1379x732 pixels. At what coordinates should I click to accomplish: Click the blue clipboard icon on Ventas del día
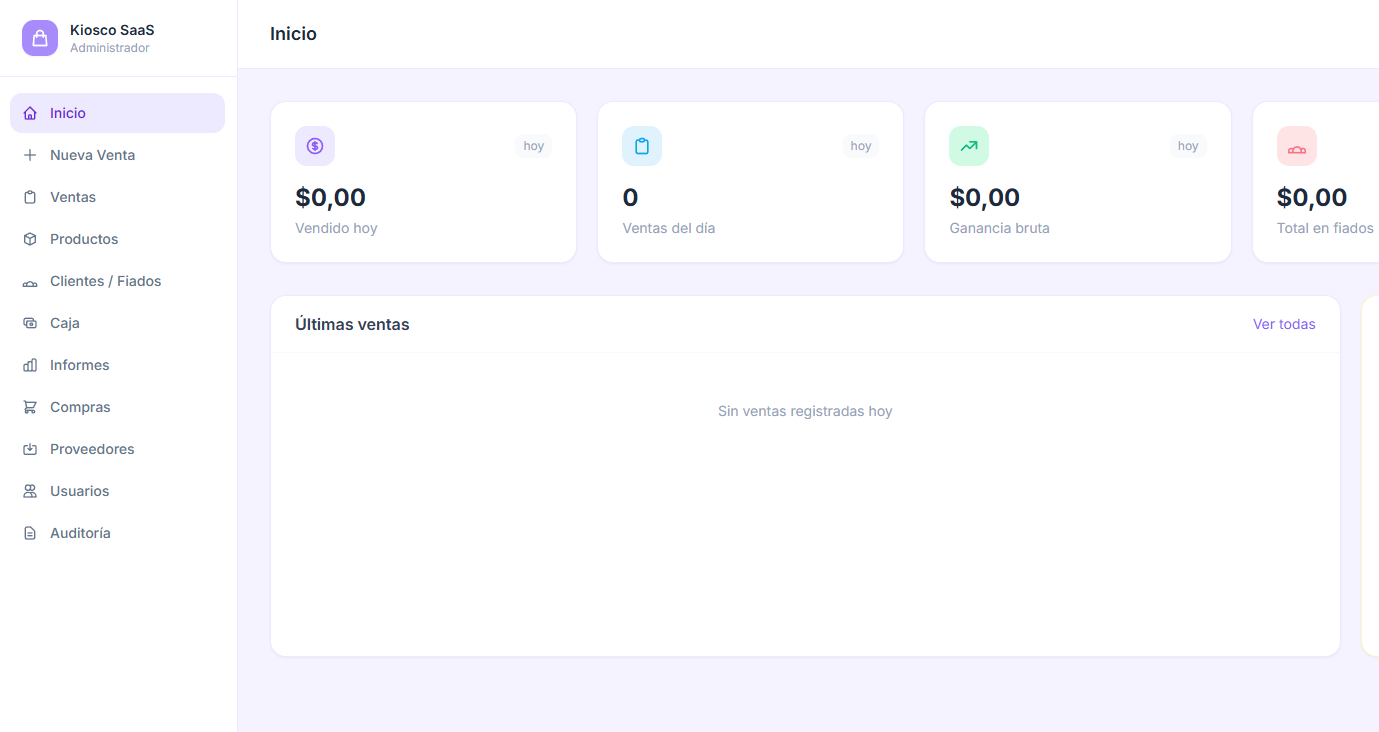click(642, 146)
